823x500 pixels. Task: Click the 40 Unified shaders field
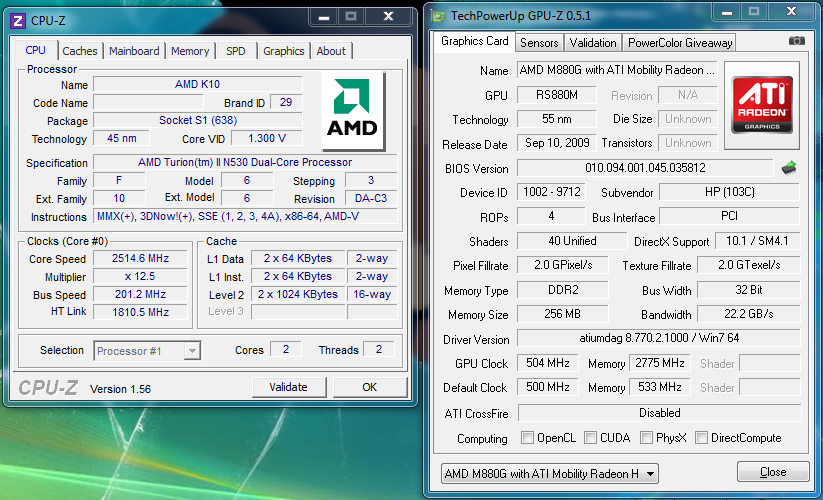572,241
